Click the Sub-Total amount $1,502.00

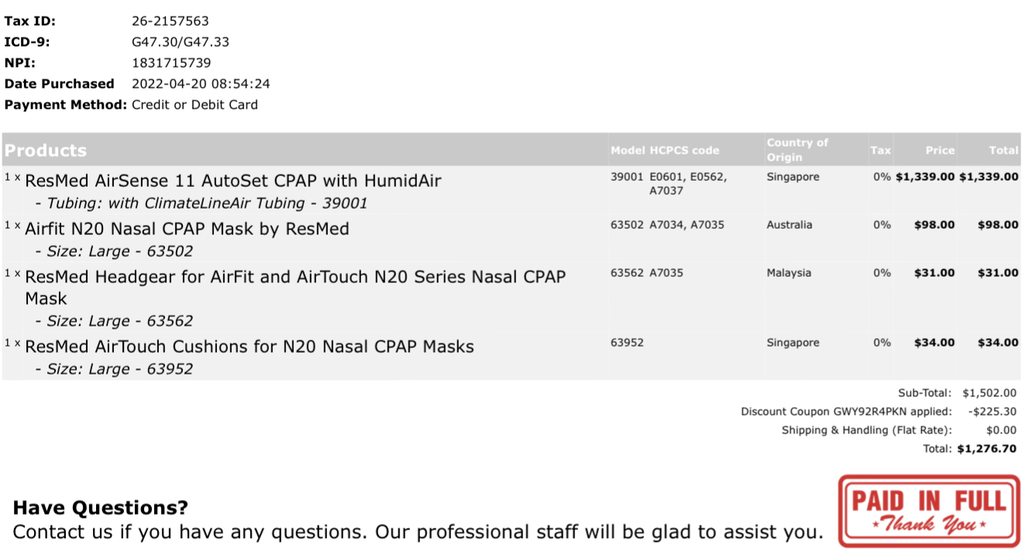click(x=989, y=393)
